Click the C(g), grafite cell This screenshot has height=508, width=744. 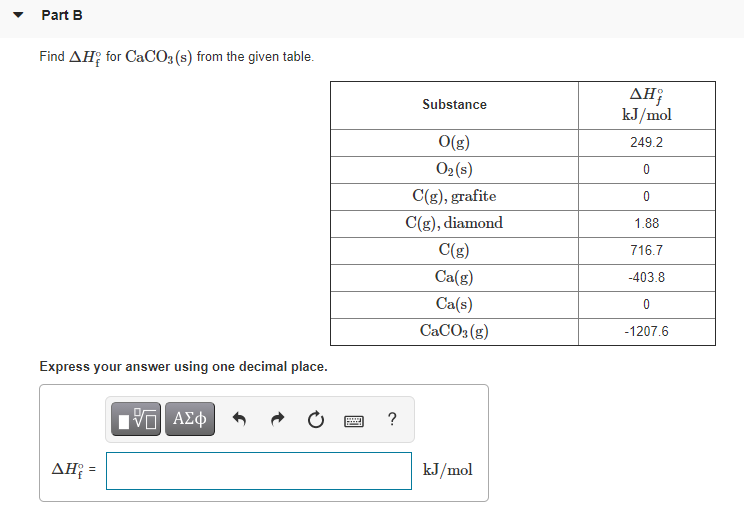454,197
